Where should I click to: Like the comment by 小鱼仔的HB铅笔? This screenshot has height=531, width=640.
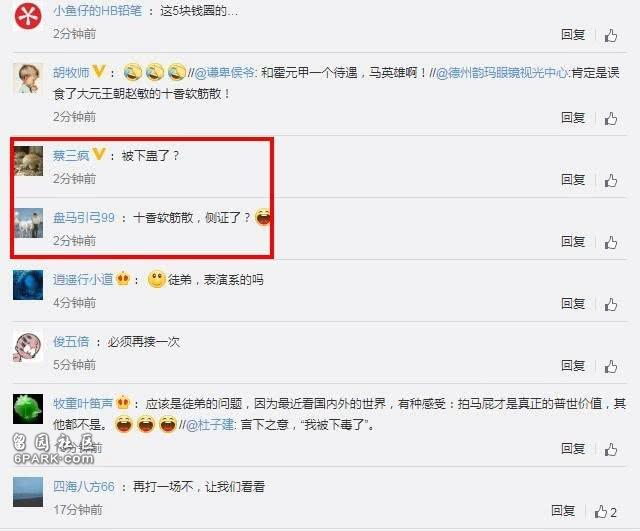pos(611,36)
